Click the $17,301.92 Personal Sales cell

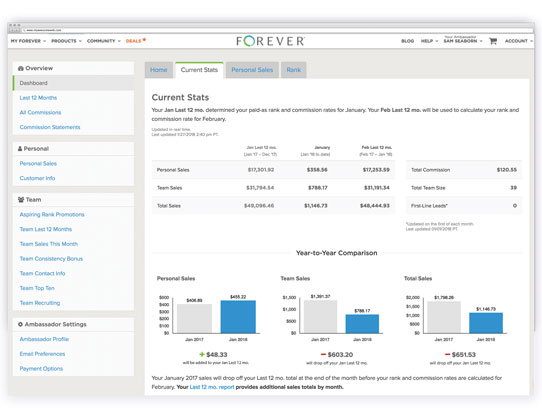point(261,170)
